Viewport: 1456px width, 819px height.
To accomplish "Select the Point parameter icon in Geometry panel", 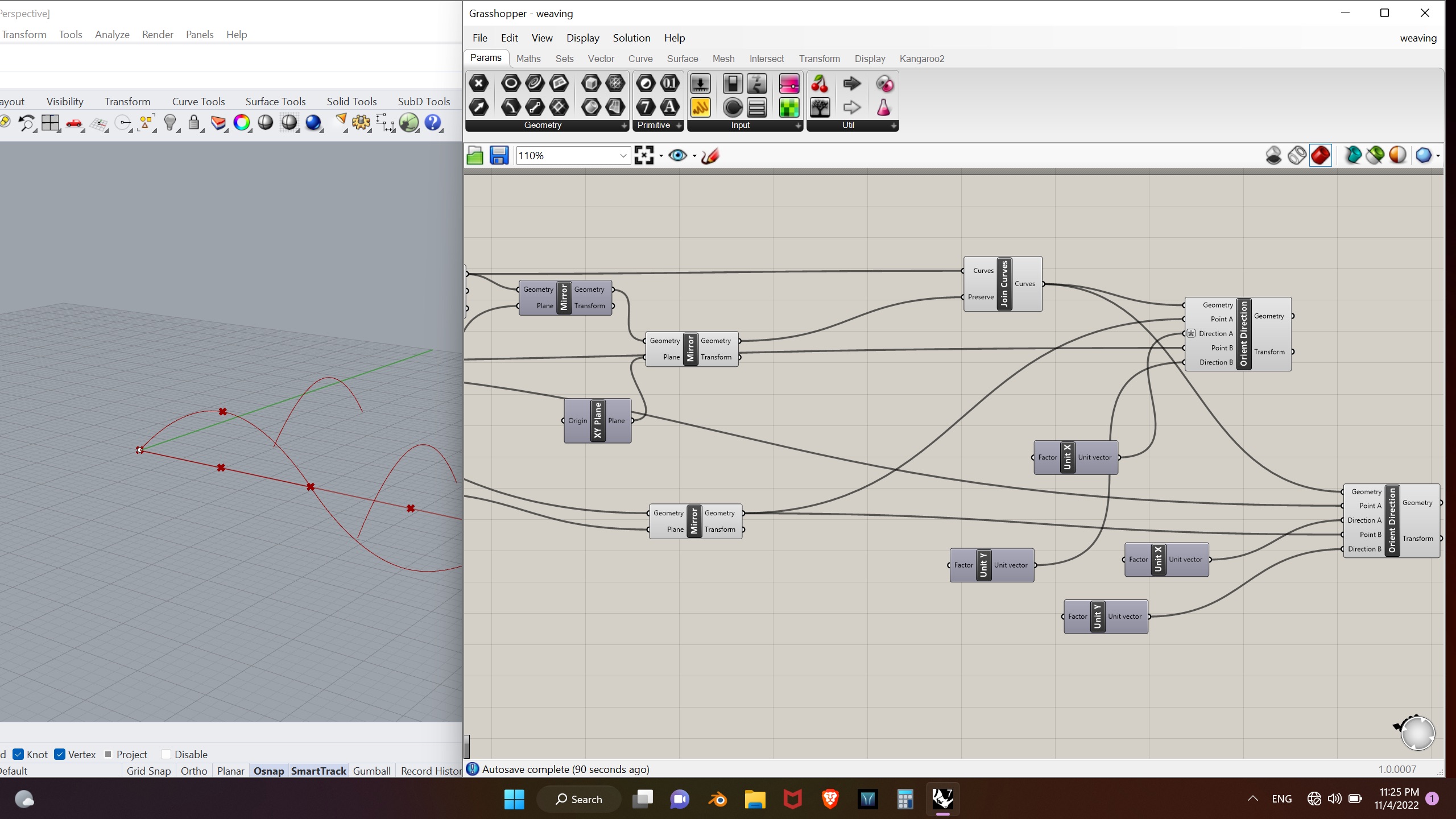I will 479,84.
